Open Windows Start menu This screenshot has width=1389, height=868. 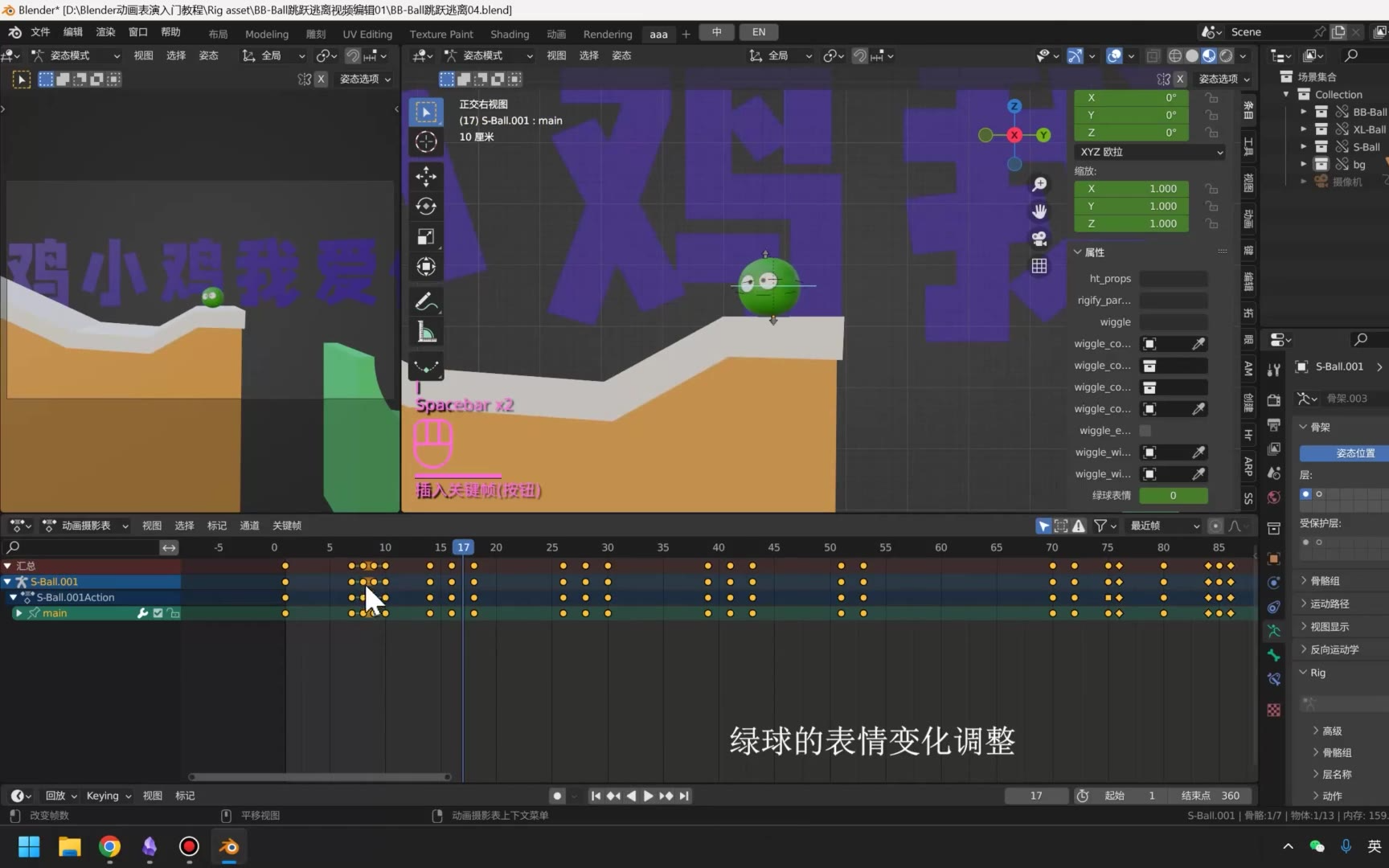pos(29,846)
